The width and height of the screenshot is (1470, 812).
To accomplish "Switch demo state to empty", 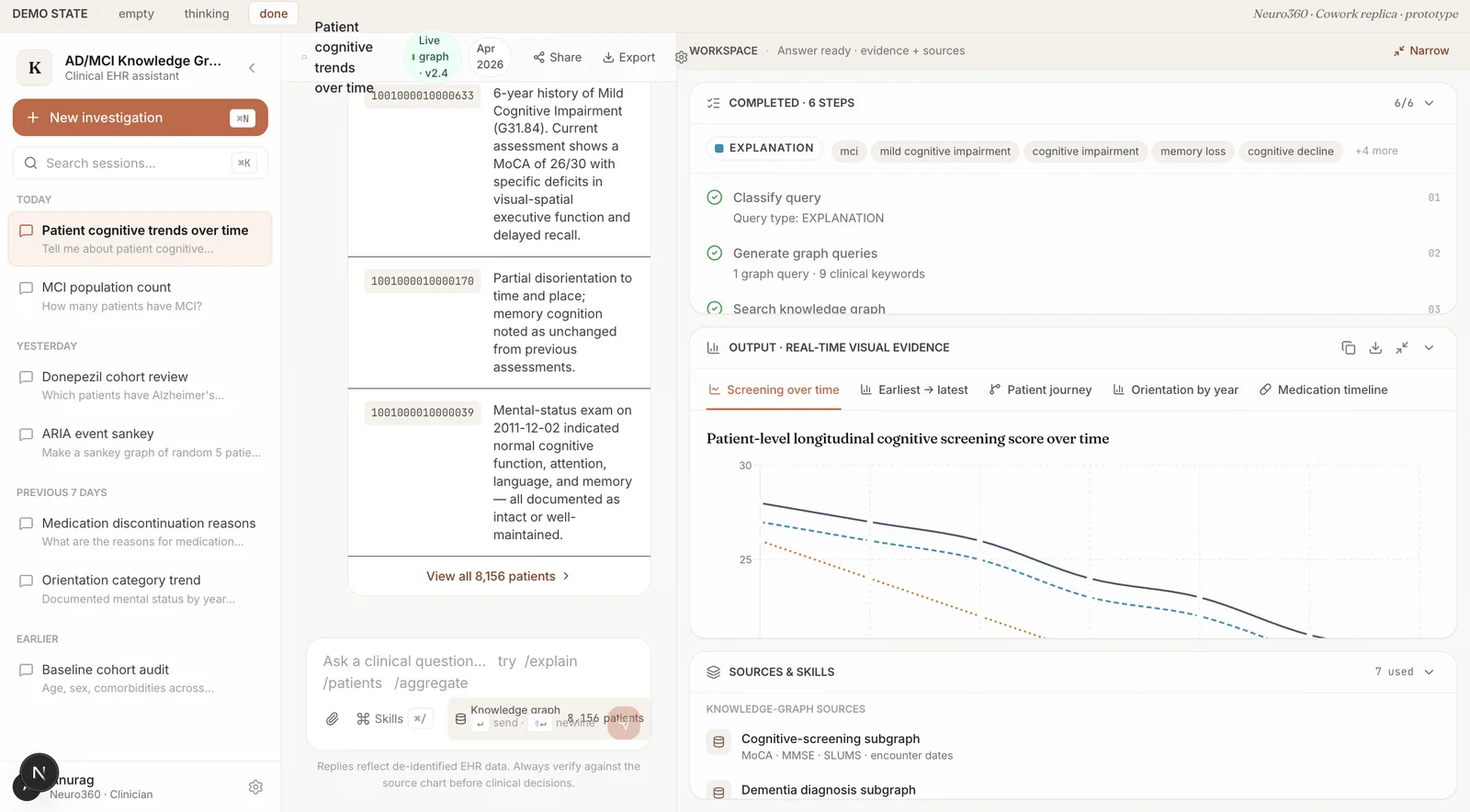I will [136, 14].
